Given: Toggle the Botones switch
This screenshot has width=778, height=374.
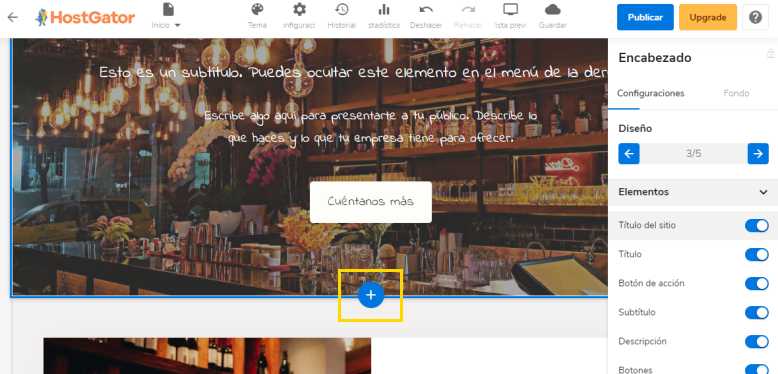Looking at the screenshot, I should [x=757, y=370].
